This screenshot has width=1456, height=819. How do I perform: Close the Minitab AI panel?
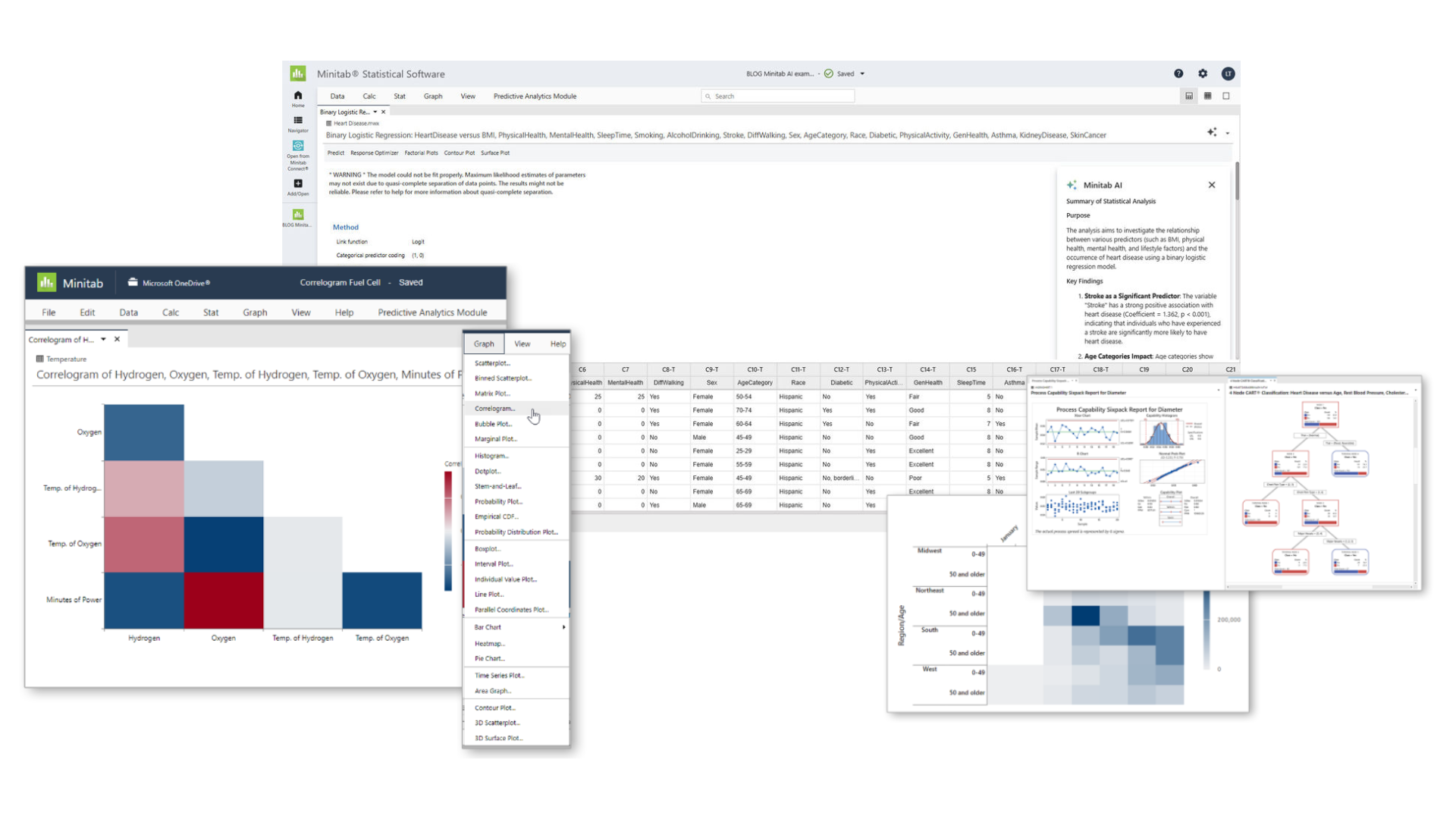click(x=1212, y=185)
